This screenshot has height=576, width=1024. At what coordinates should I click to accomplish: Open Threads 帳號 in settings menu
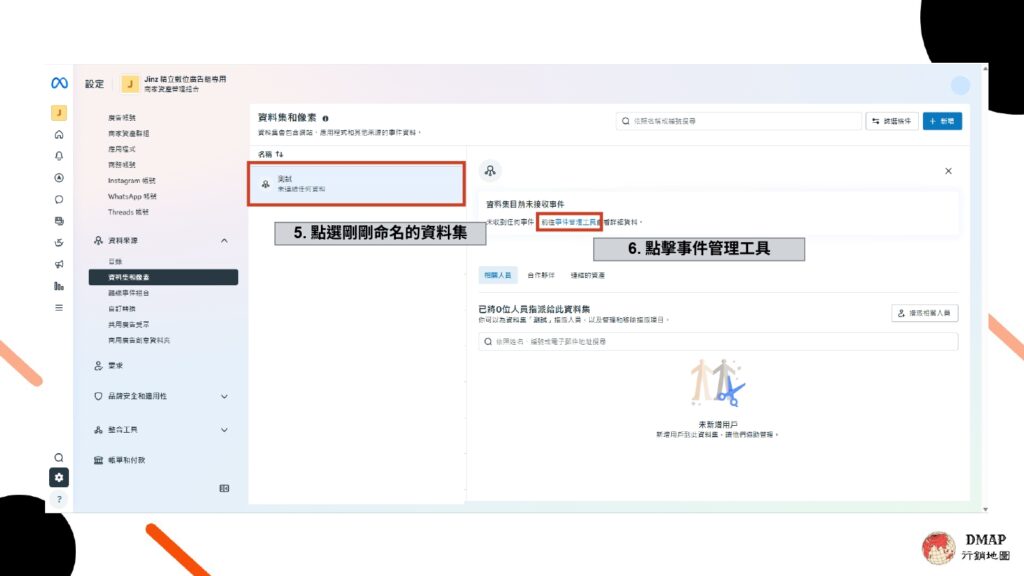tap(128, 212)
